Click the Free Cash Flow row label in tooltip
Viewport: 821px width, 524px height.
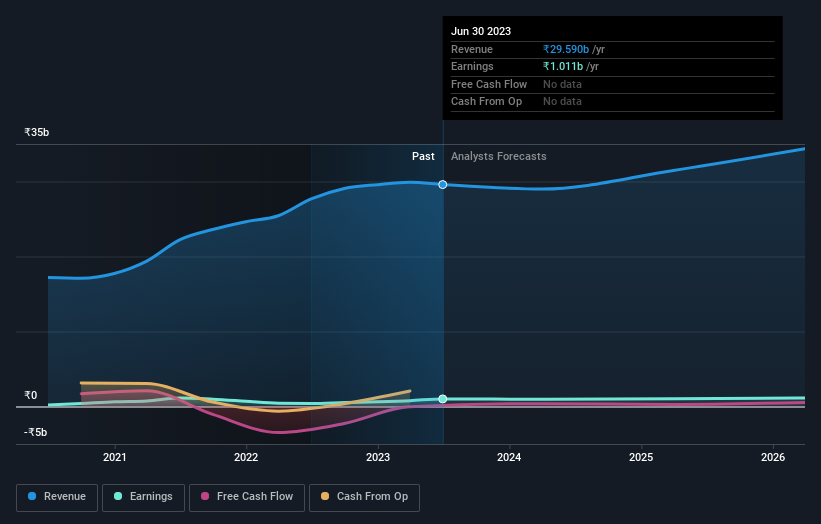pos(489,84)
